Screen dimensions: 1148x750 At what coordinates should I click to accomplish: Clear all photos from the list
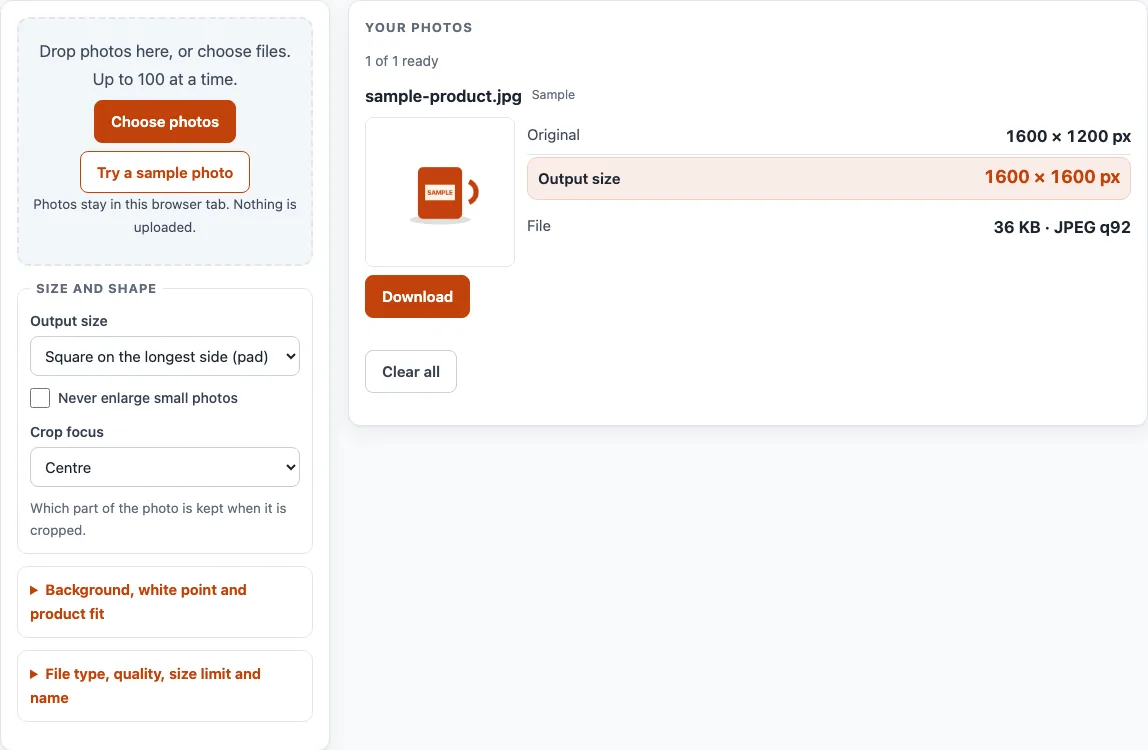[x=411, y=371]
